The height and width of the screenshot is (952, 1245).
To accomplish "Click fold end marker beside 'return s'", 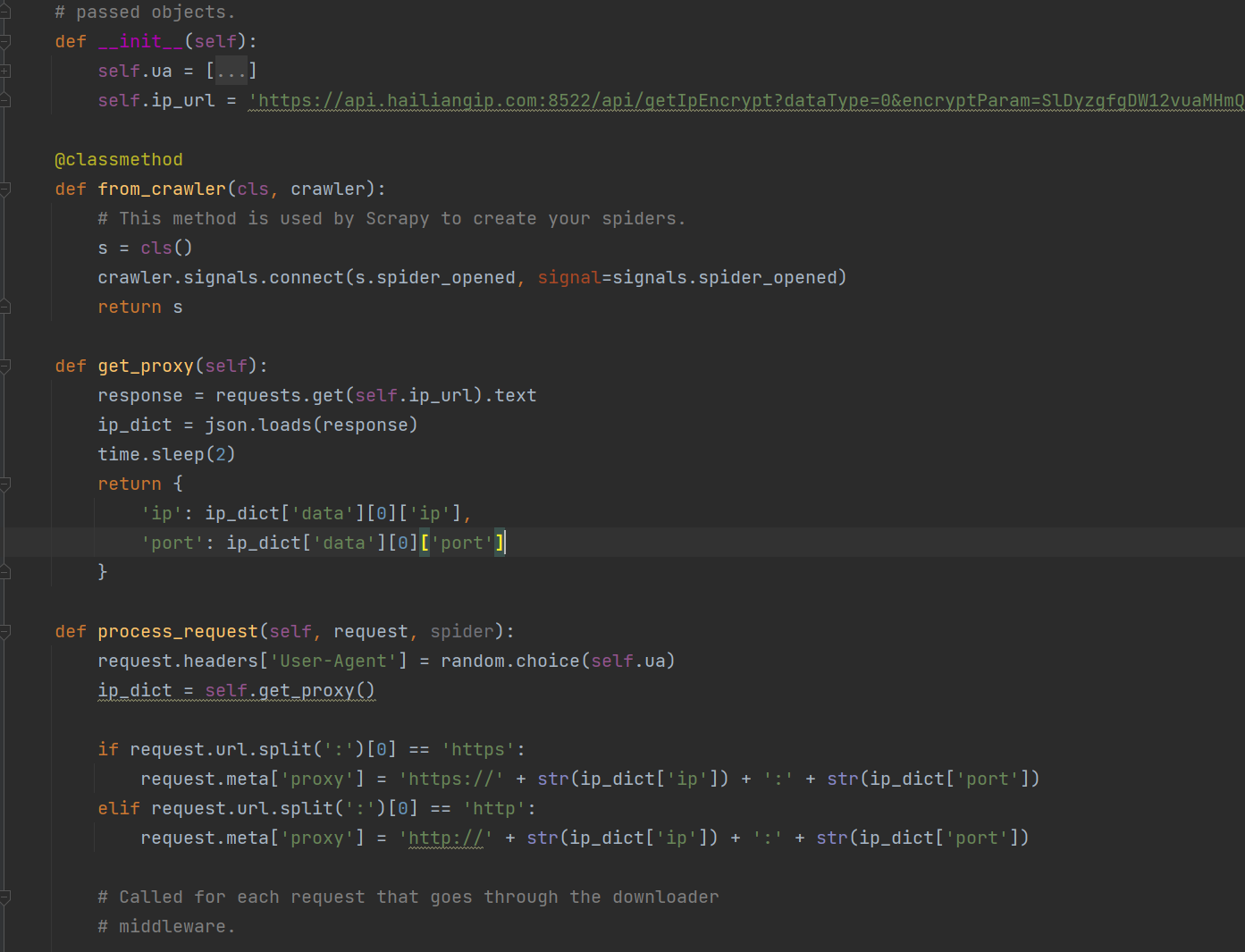I will pos(4,307).
